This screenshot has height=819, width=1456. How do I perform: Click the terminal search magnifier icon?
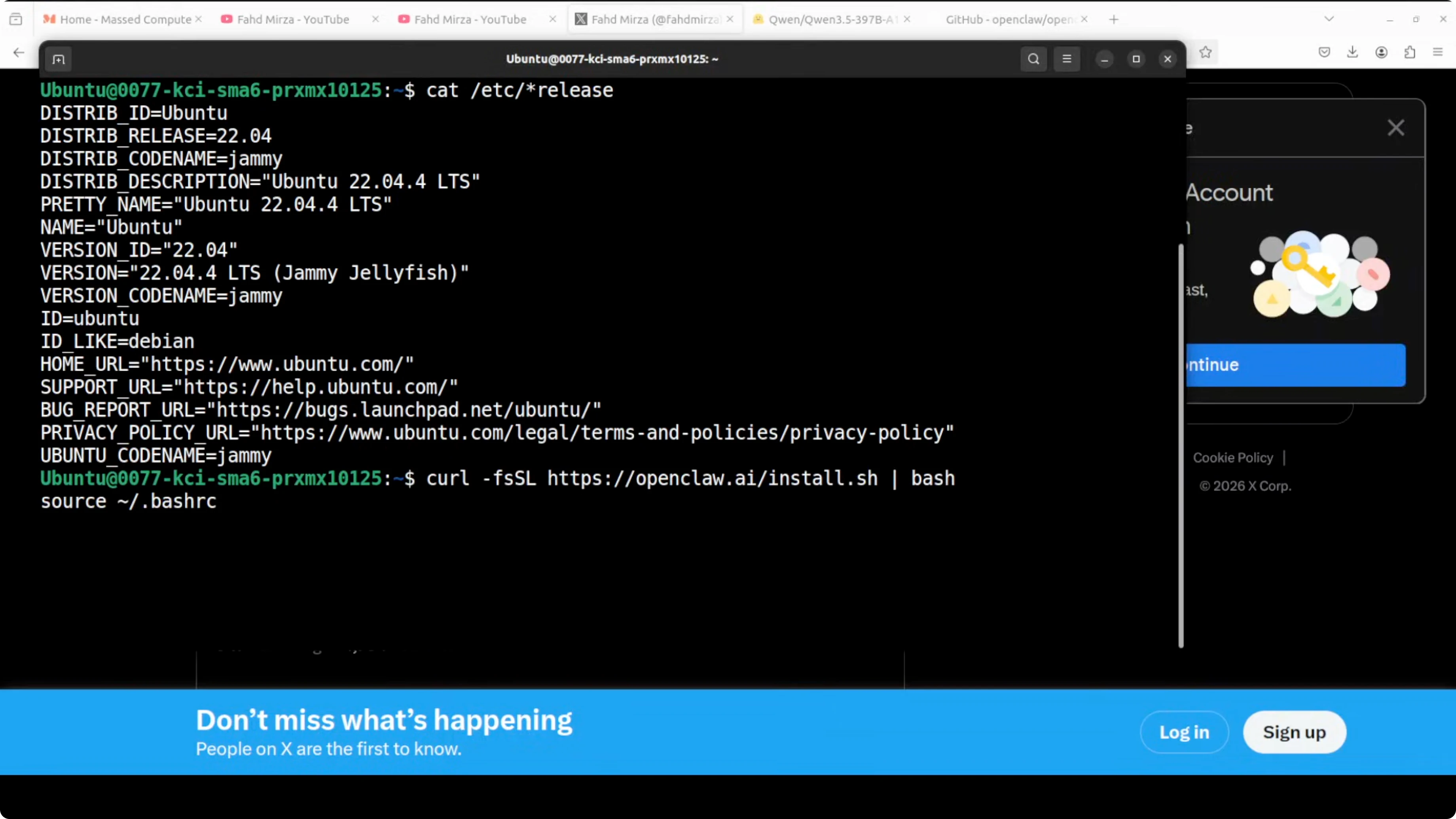tap(1033, 59)
